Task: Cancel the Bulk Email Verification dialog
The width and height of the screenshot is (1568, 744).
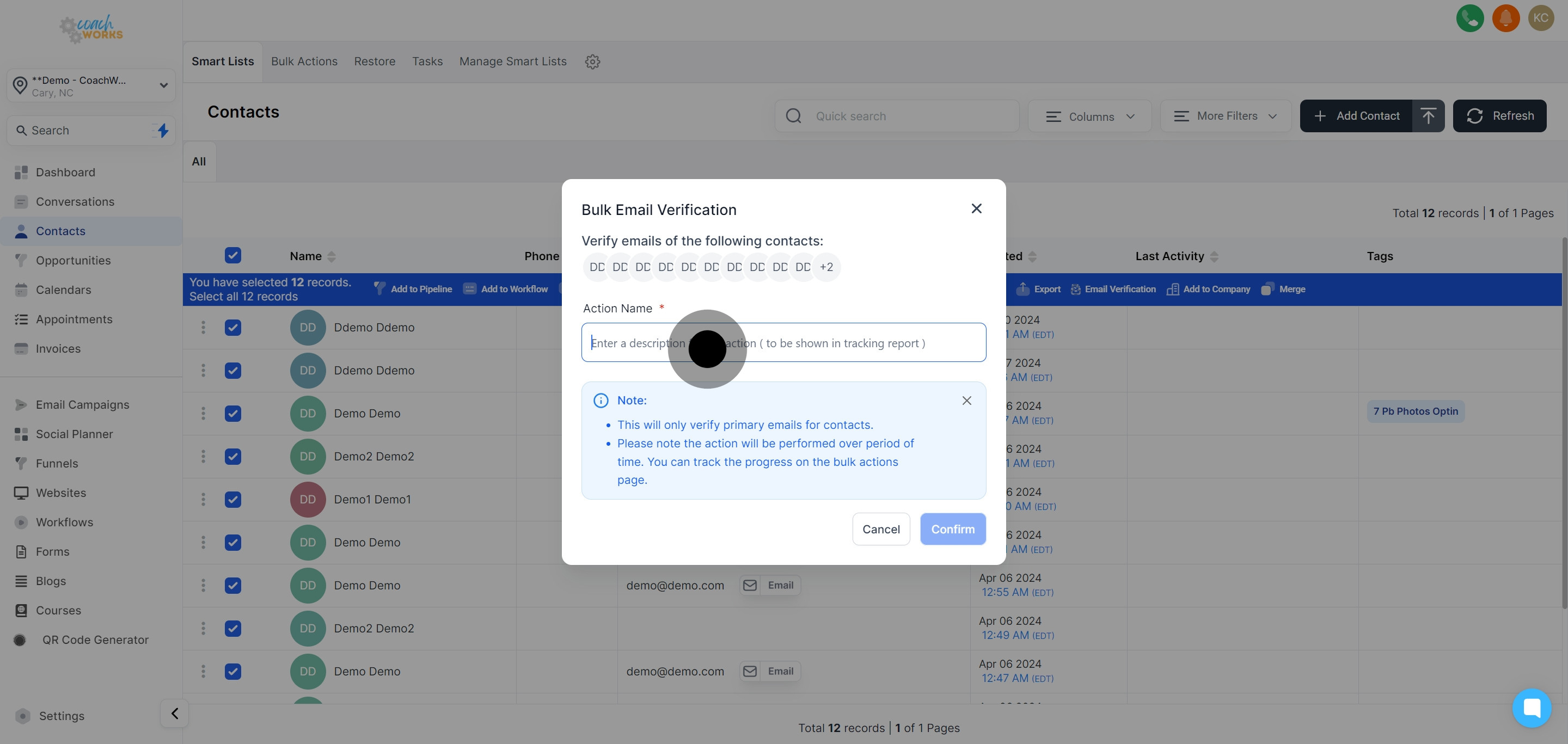Action: click(x=880, y=529)
